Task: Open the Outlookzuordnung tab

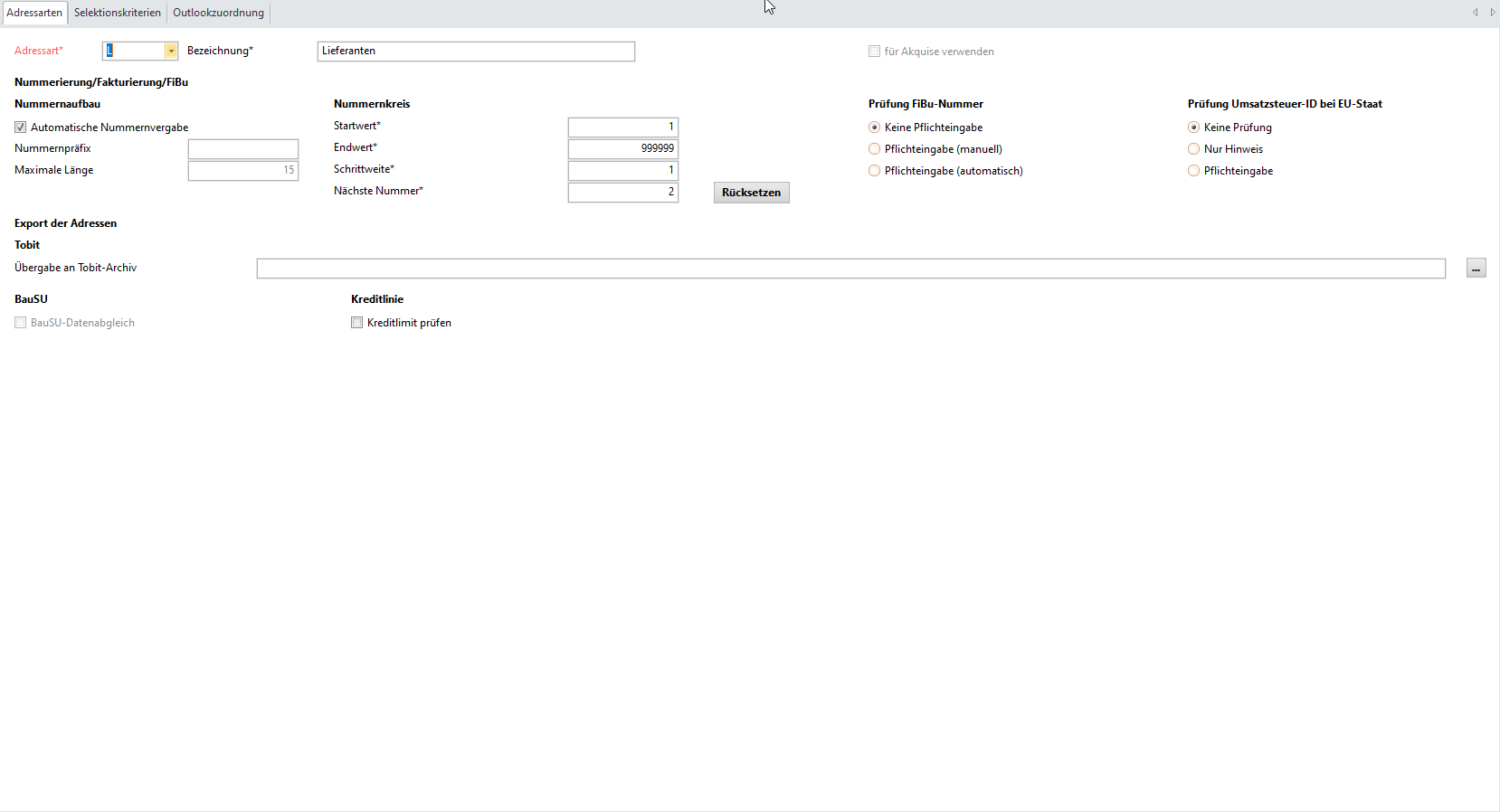Action: (218, 13)
